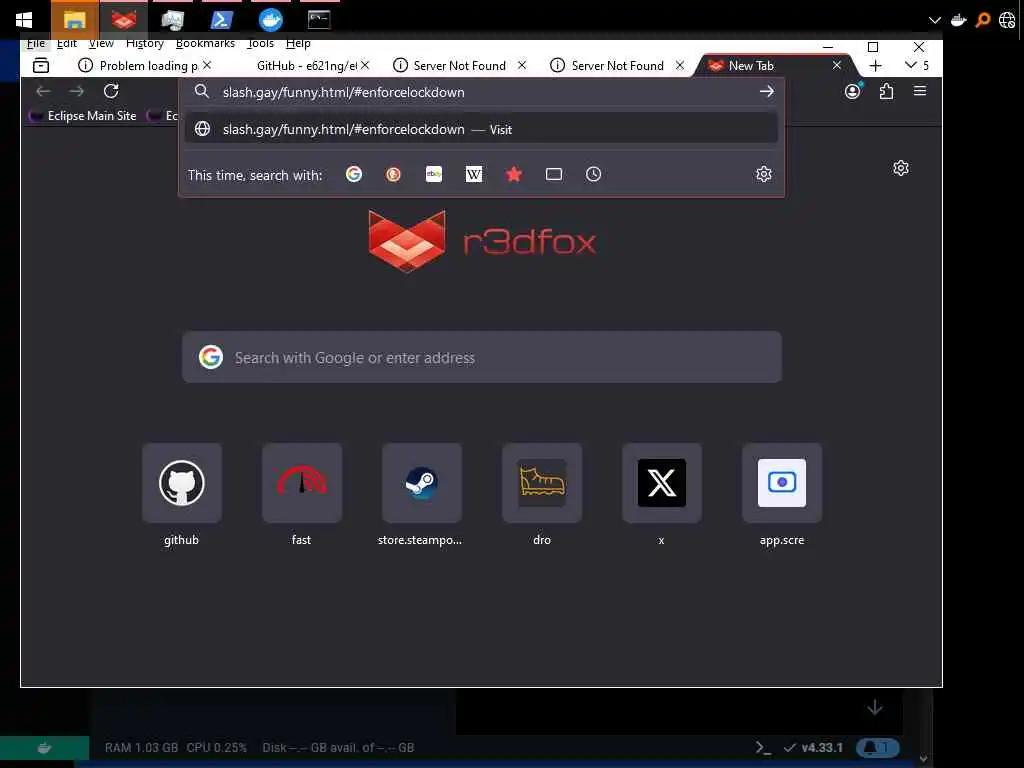
Task: Open search settings gear in dropdown
Action: coord(763,174)
